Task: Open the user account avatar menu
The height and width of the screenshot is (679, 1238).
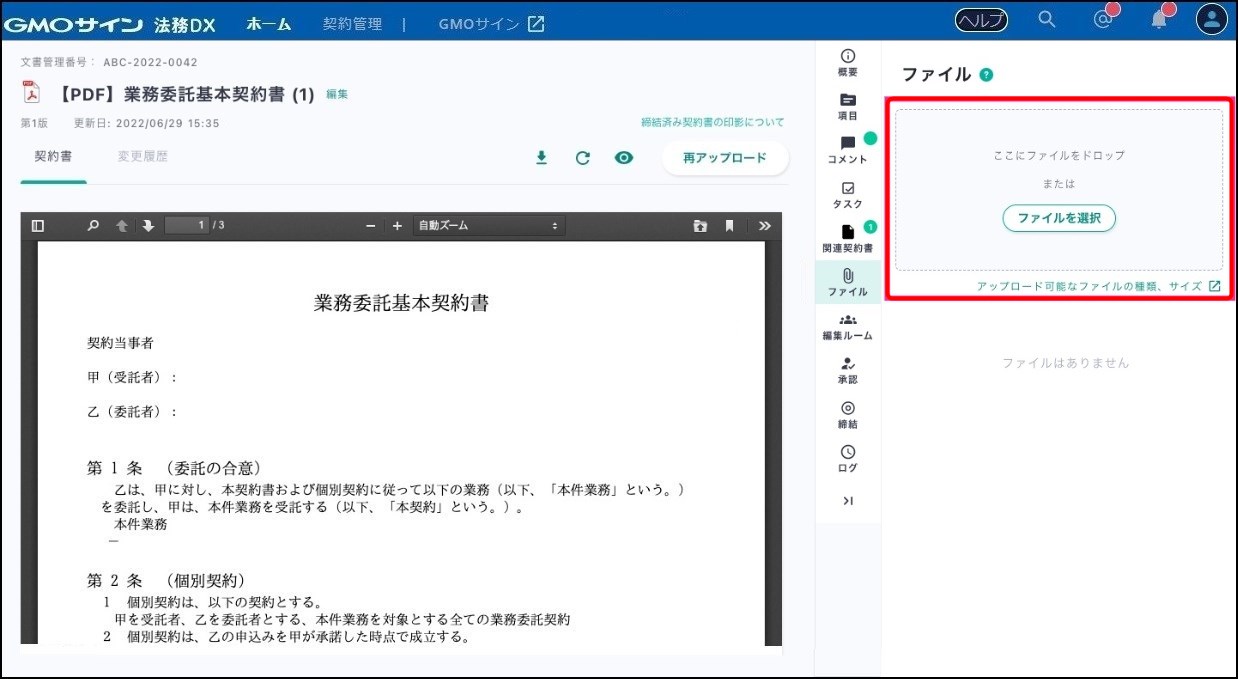Action: click(x=1211, y=20)
